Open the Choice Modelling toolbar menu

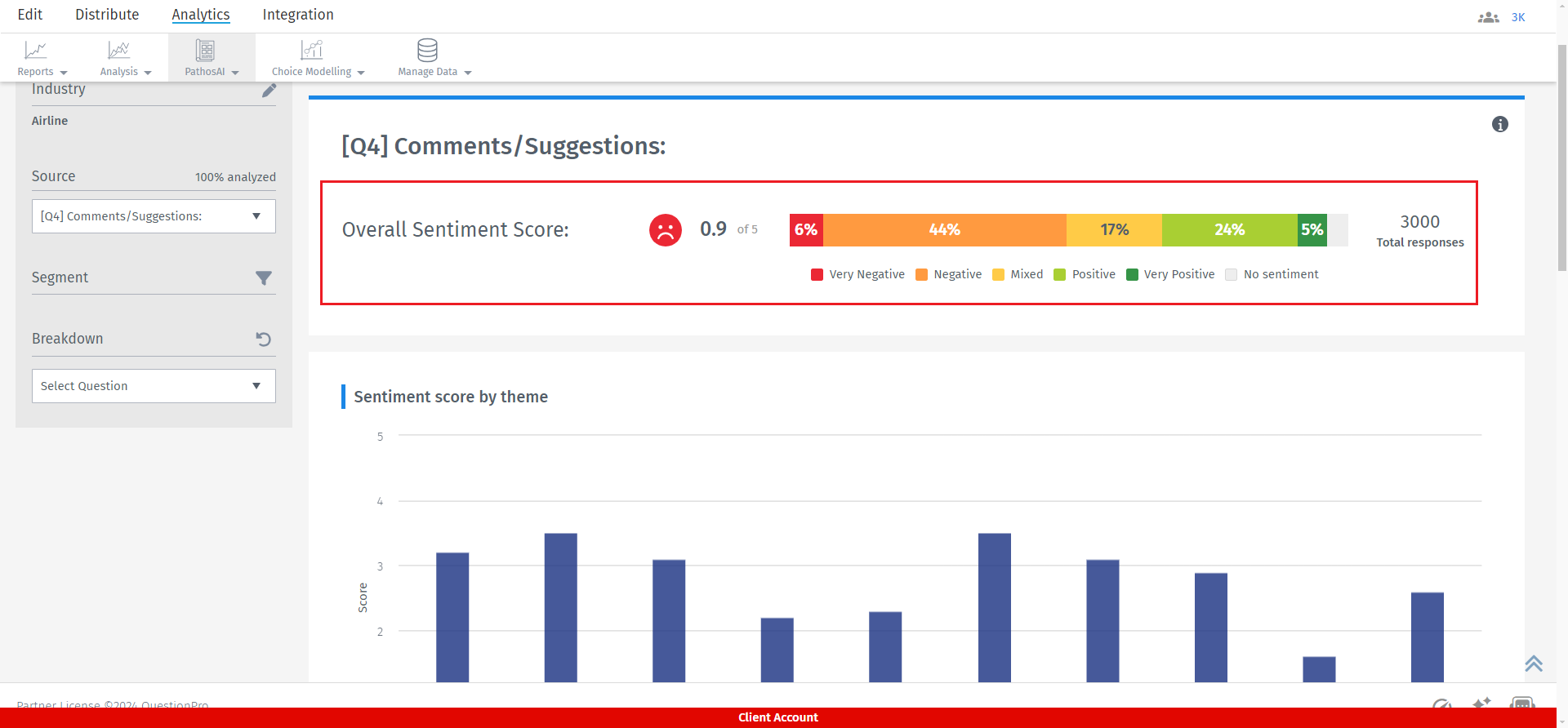point(318,59)
